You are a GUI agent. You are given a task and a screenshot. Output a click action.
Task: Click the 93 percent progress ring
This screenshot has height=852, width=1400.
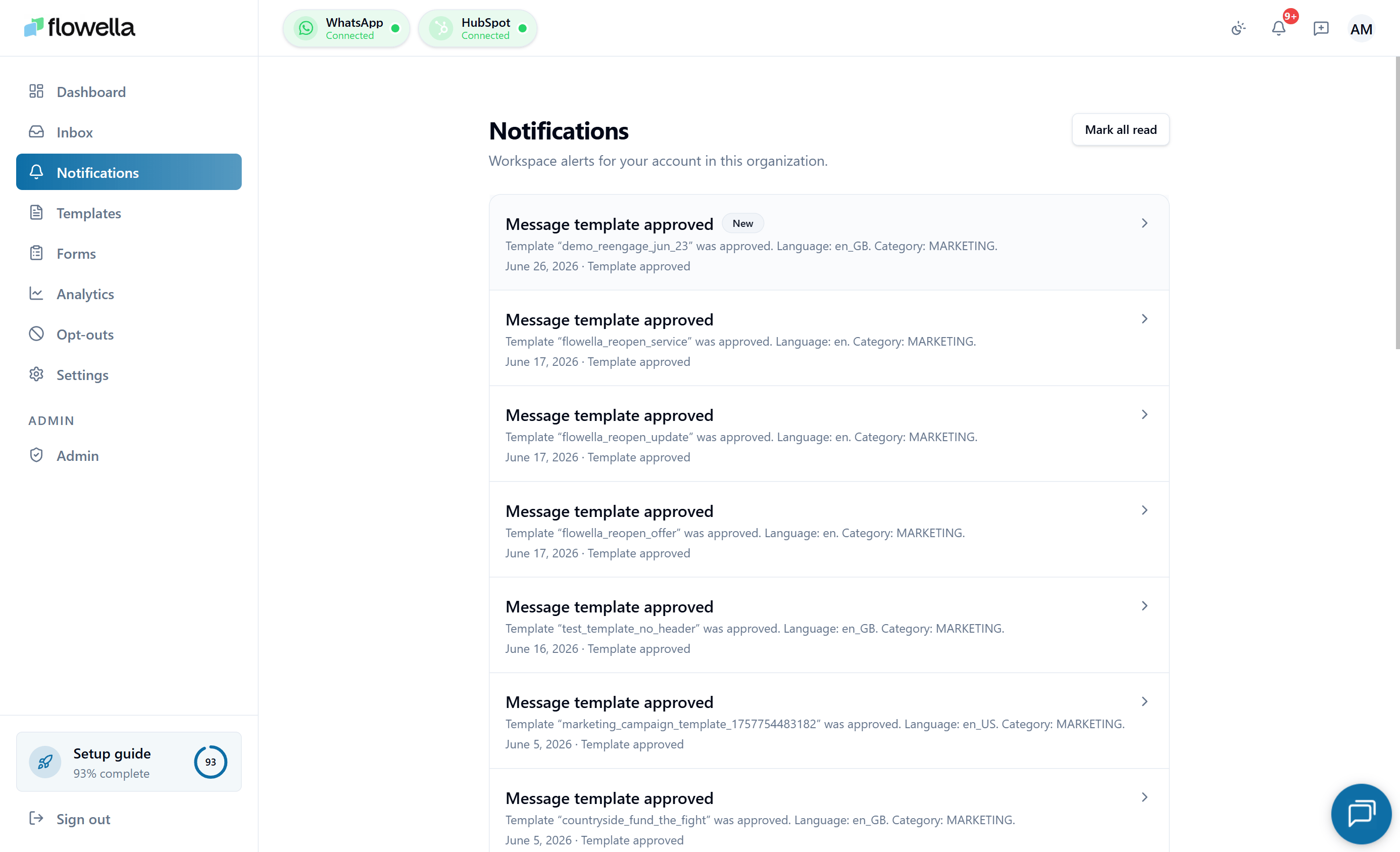coord(210,762)
